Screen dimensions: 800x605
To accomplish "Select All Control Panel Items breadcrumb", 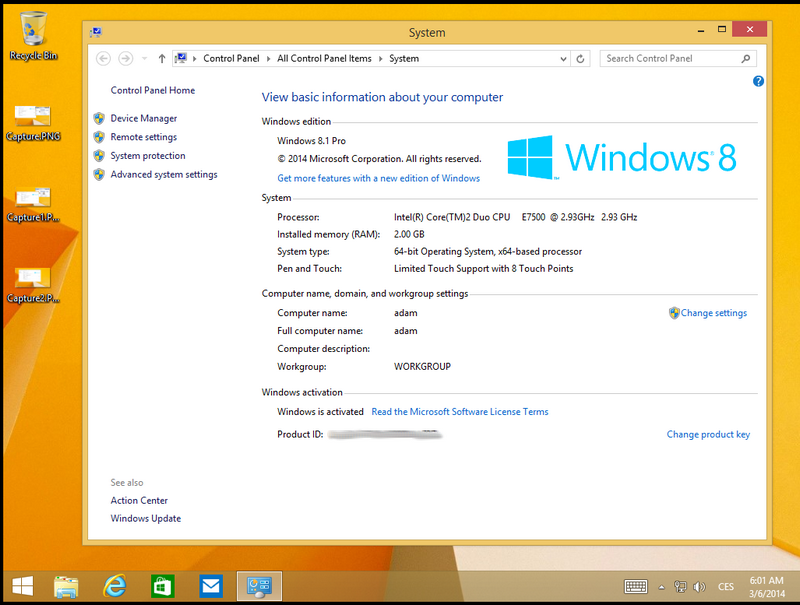I will 324,59.
